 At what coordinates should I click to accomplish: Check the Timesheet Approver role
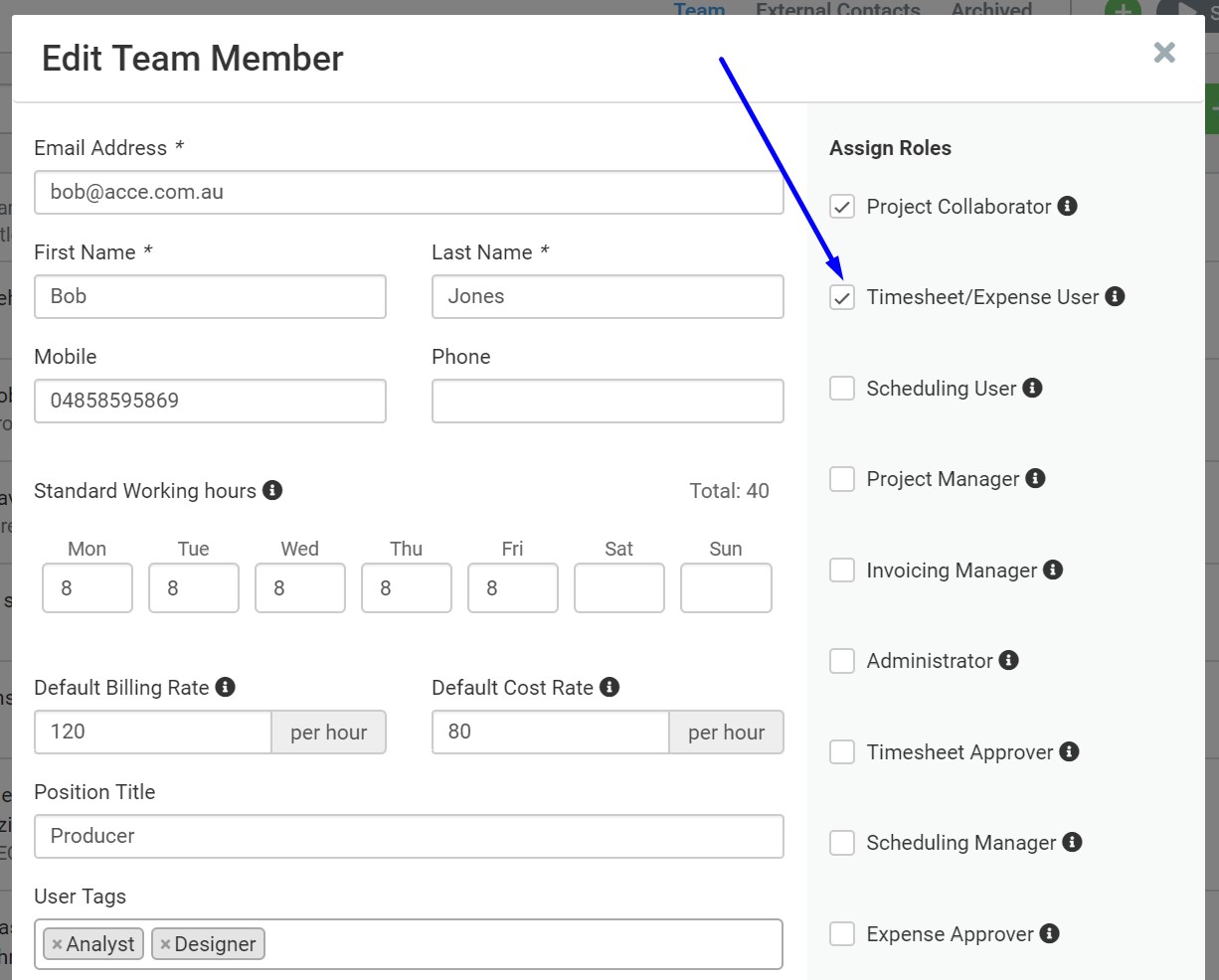pyautogui.click(x=842, y=751)
